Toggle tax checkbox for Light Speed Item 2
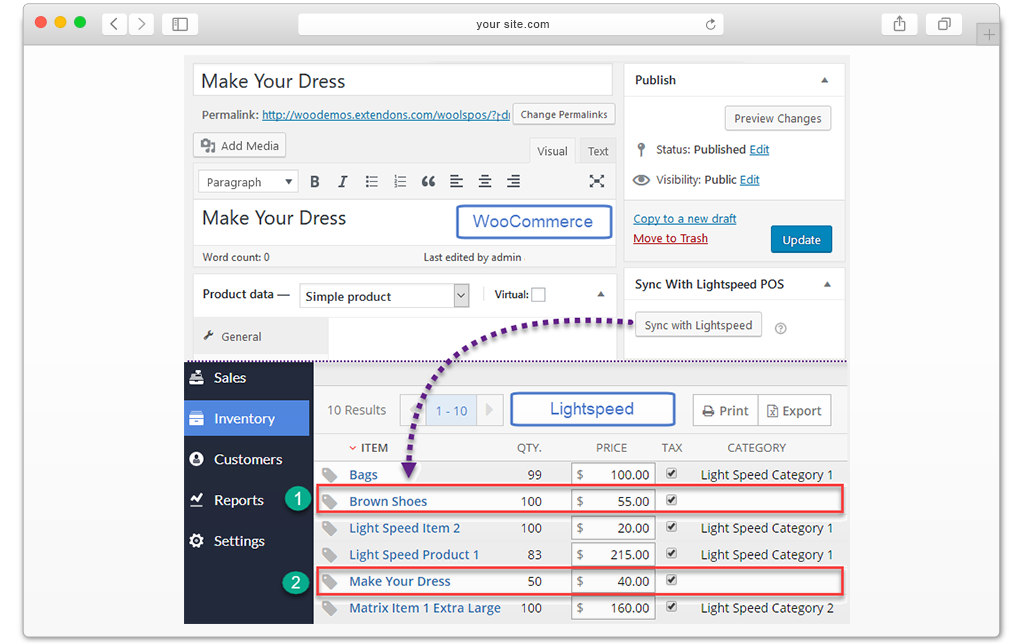Image resolution: width=1024 pixels, height=643 pixels. tap(671, 527)
